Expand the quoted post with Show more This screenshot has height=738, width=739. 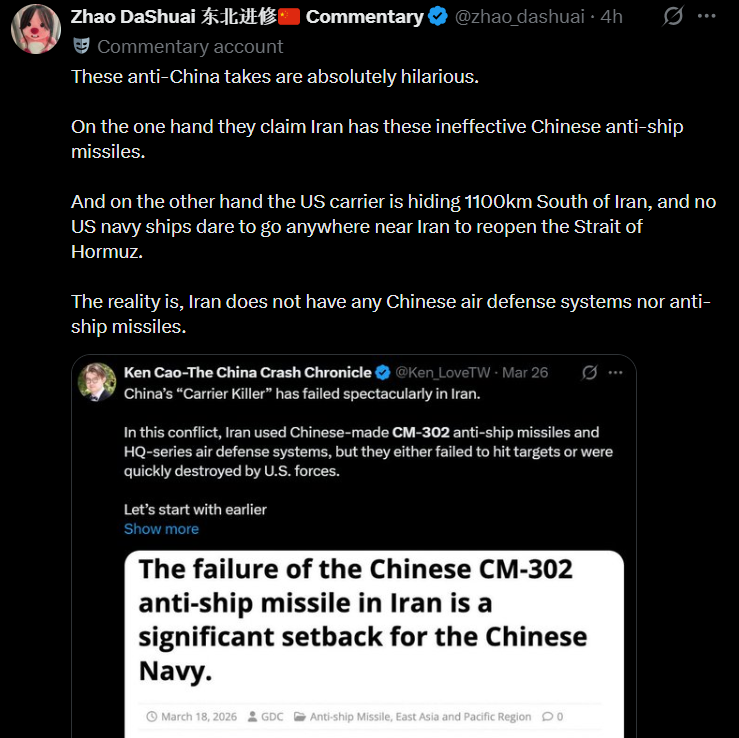pyautogui.click(x=161, y=529)
